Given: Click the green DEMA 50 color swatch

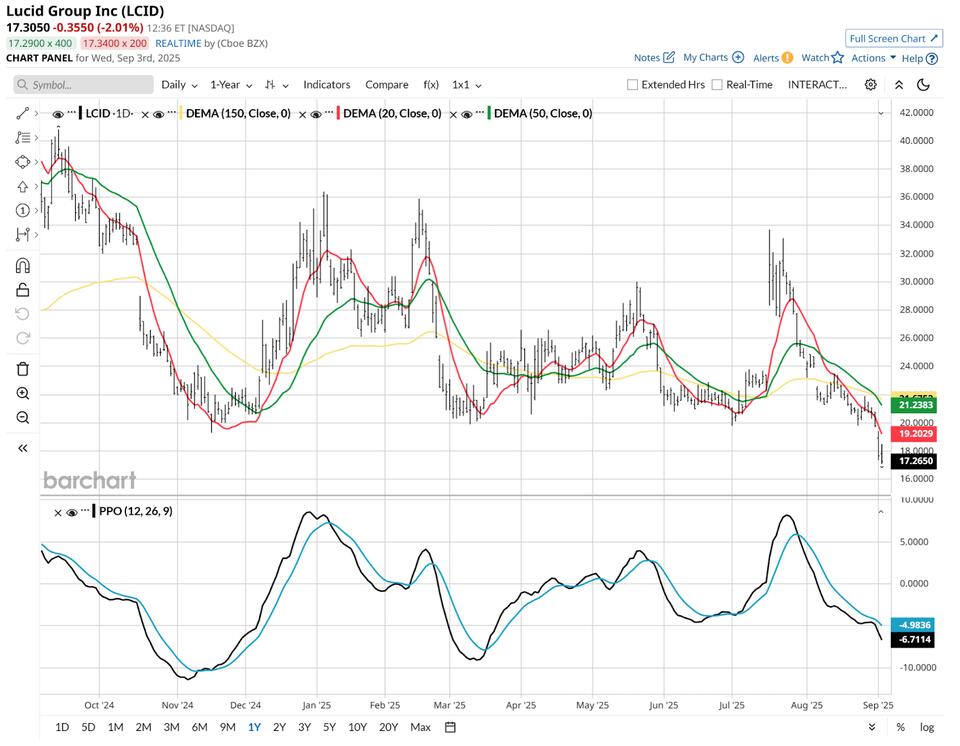Looking at the screenshot, I should (489, 113).
